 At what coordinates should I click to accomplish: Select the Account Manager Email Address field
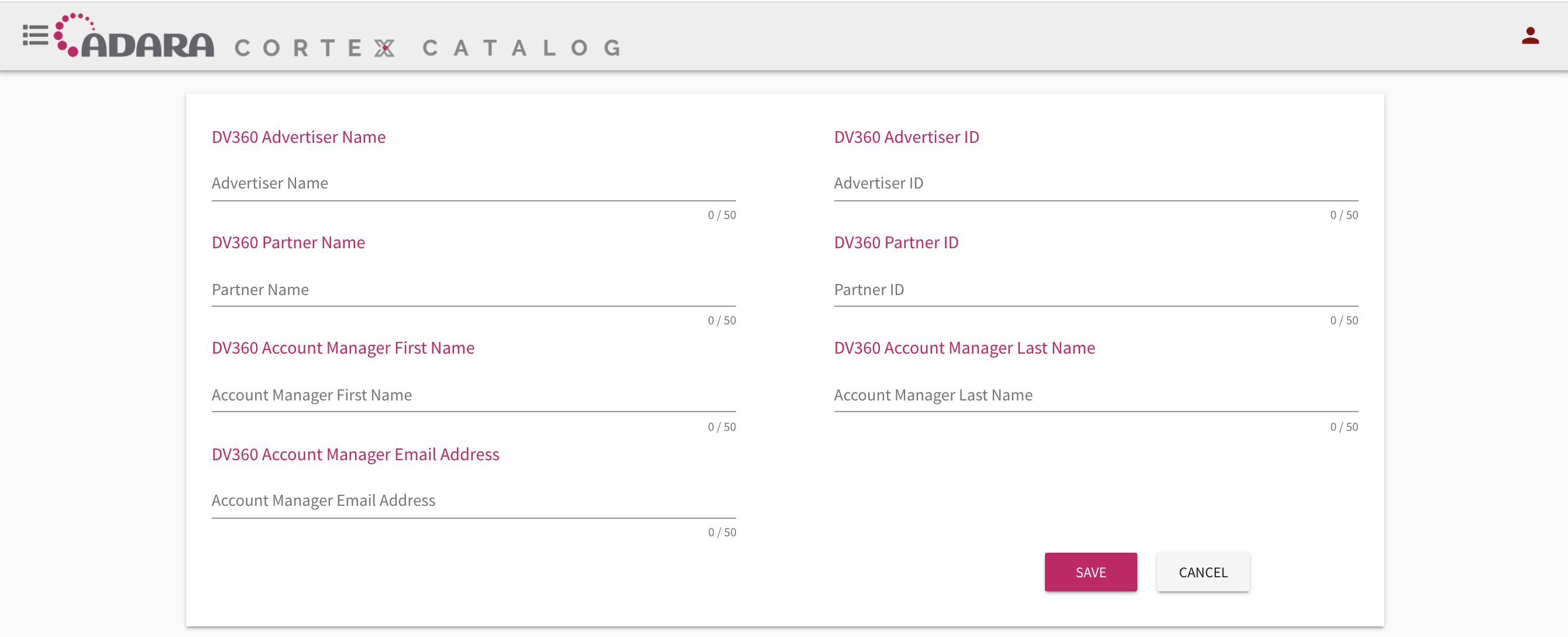coord(473,501)
